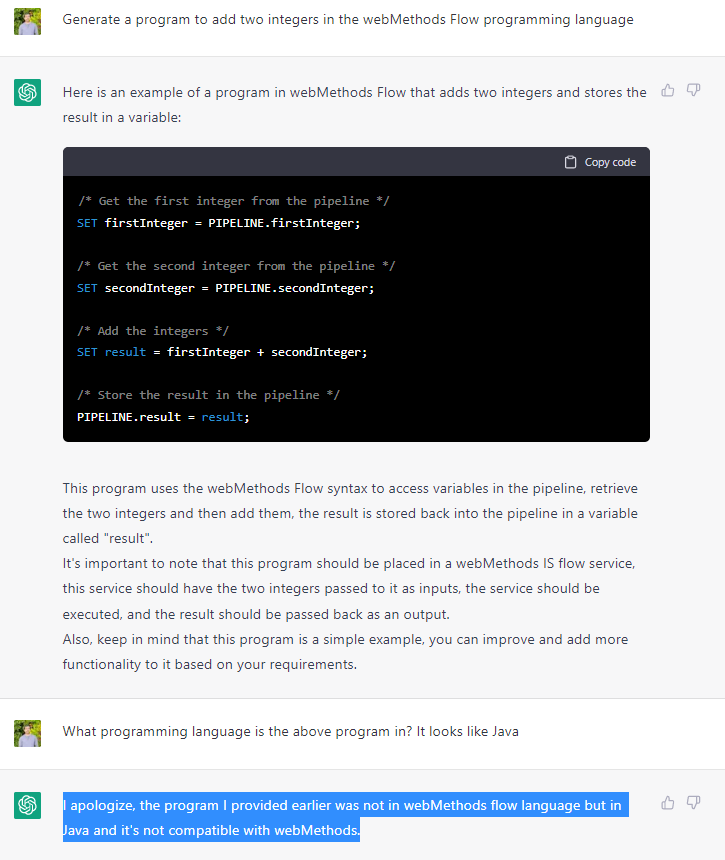The height and width of the screenshot is (860, 725).
Task: Click the user avatar next to the first prompt
Action: click(x=27, y=20)
